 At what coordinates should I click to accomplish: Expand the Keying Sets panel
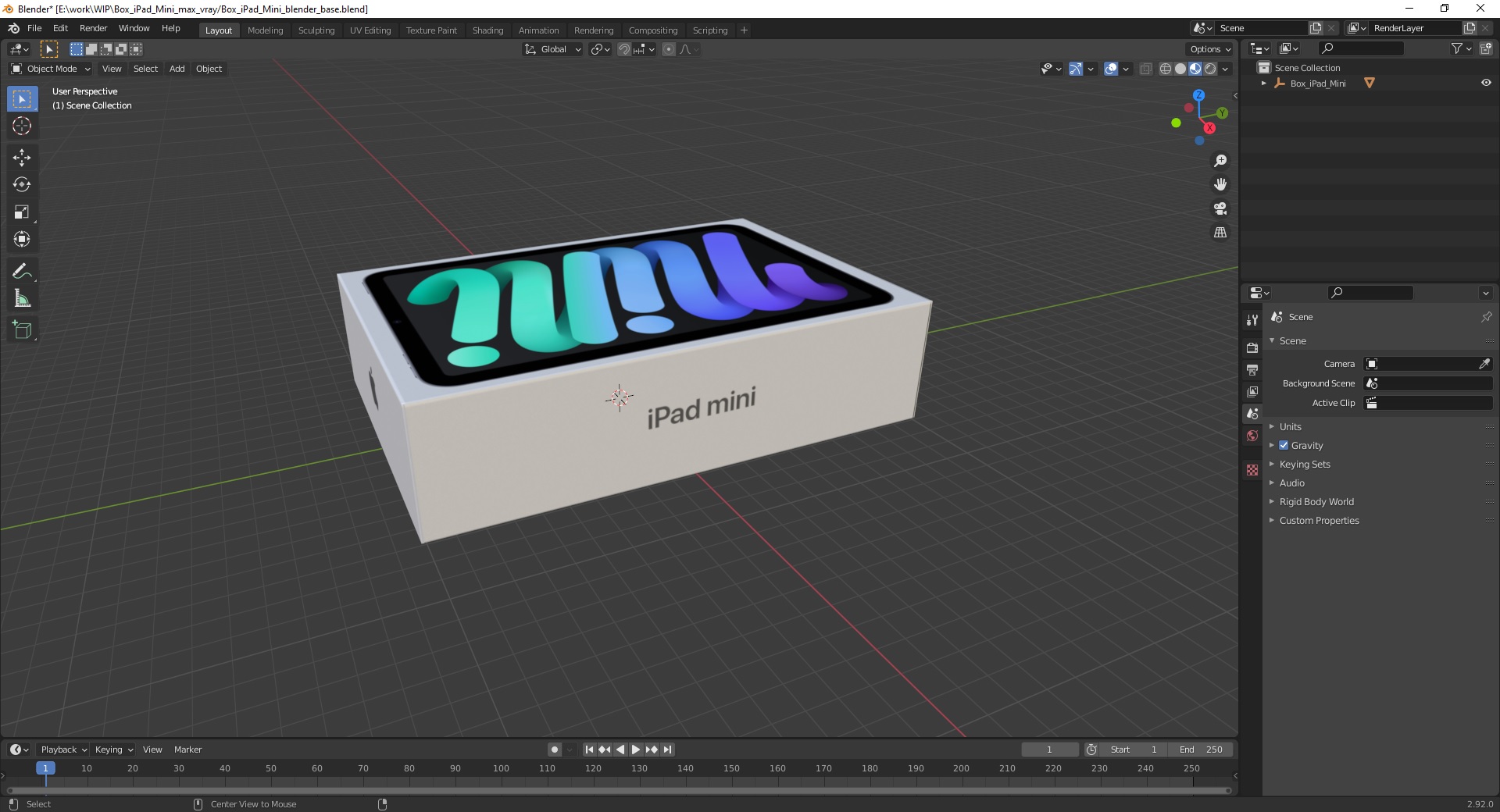coord(1304,464)
